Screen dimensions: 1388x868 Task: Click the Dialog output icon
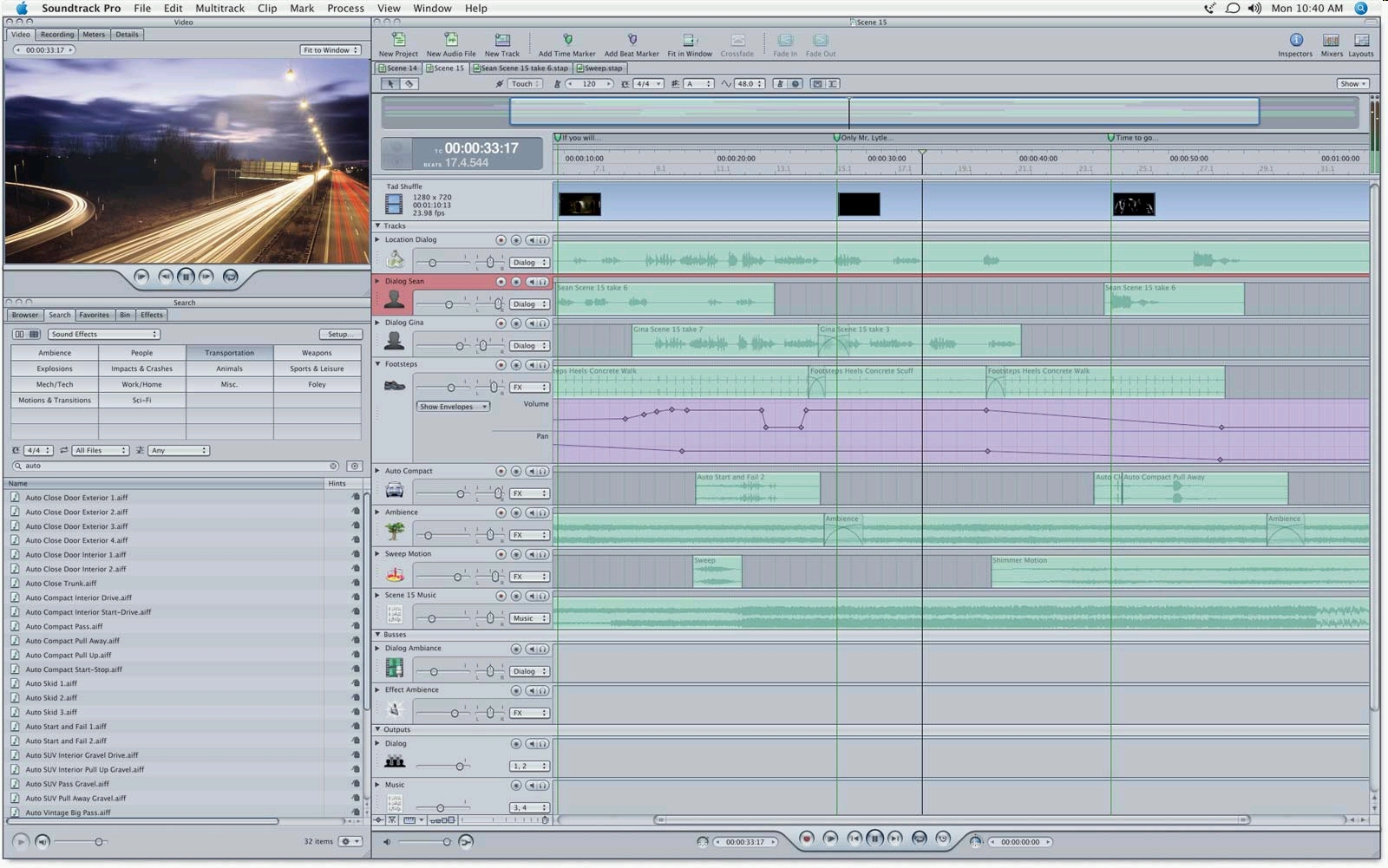click(x=395, y=762)
